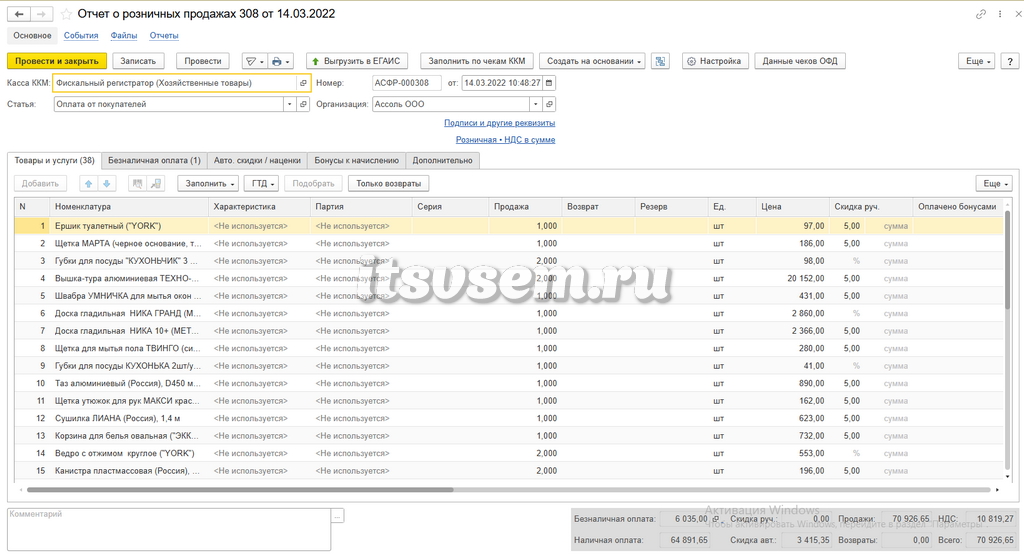This screenshot has width=1024, height=555.
Task: Click the Записать button
Action: [138, 61]
